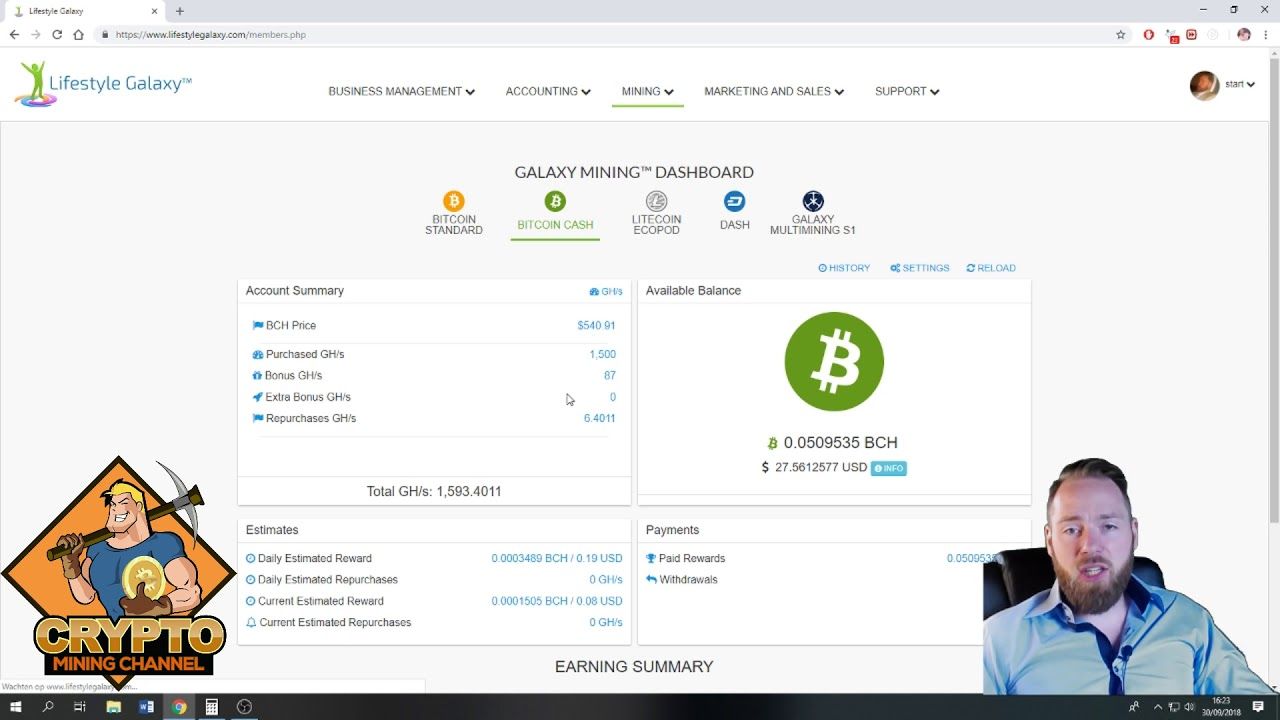The height and width of the screenshot is (720, 1280).
Task: Select the Litecoin Ecopod coin icon
Action: 656,202
